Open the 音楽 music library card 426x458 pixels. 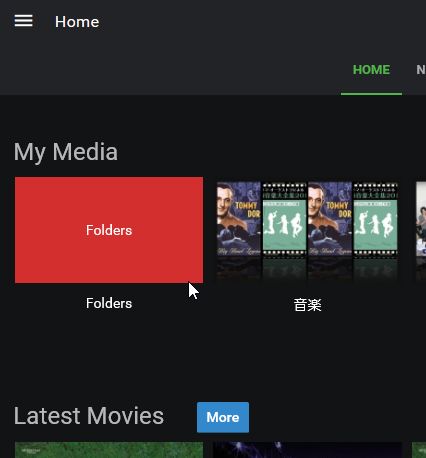click(307, 230)
